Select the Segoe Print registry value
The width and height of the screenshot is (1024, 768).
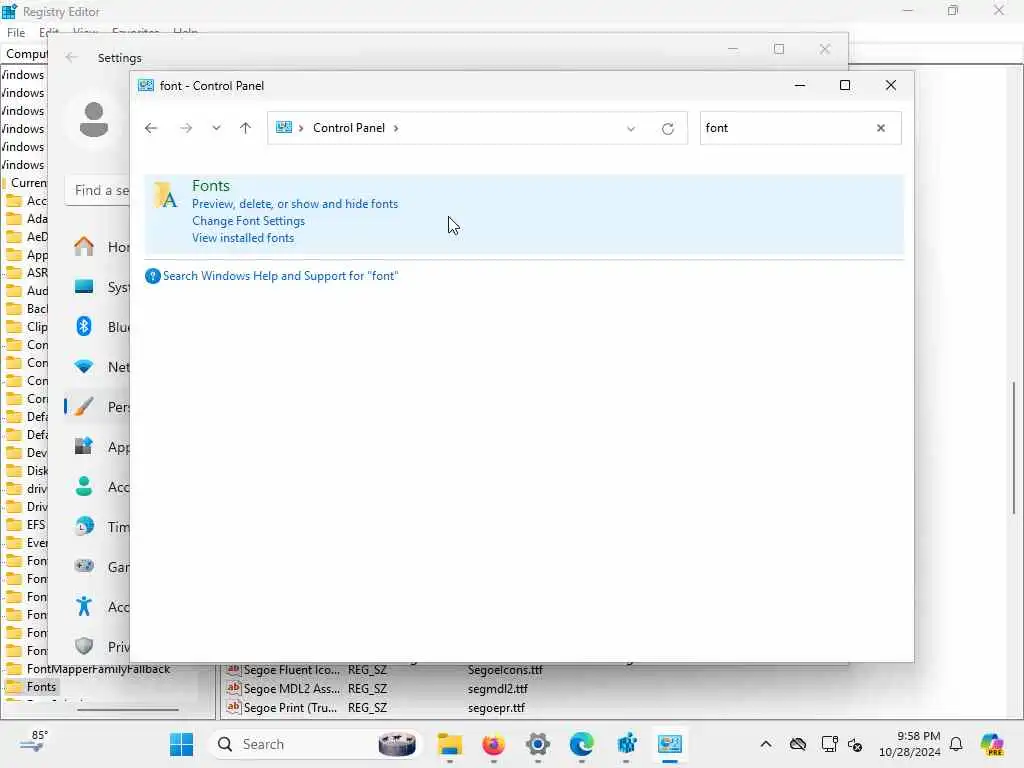290,707
